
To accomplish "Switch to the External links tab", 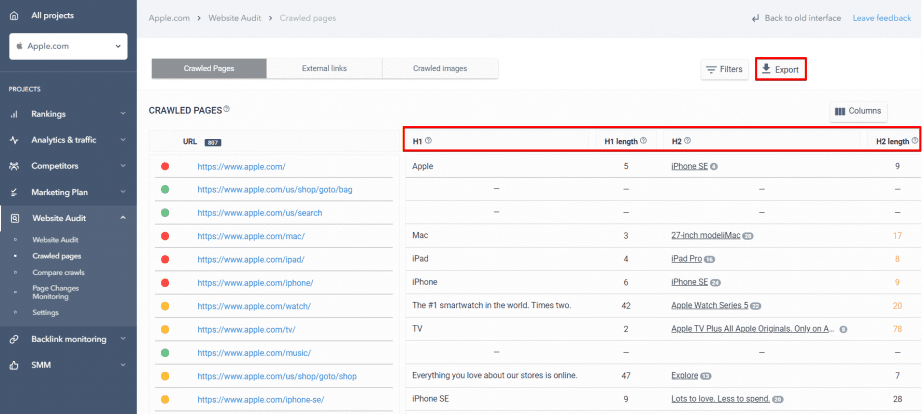I will click(x=324, y=68).
